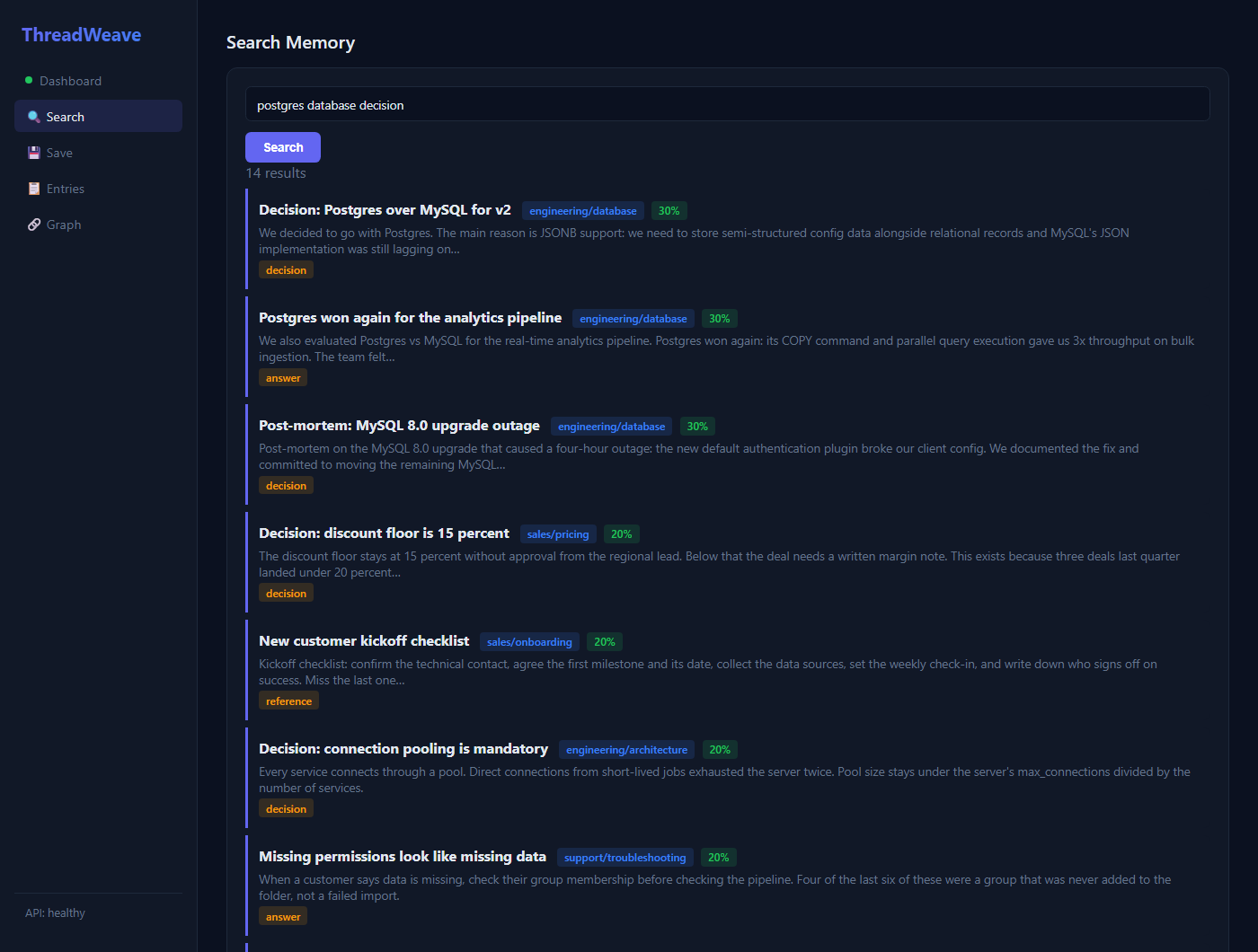Click the engineering/architecture tag

point(627,750)
